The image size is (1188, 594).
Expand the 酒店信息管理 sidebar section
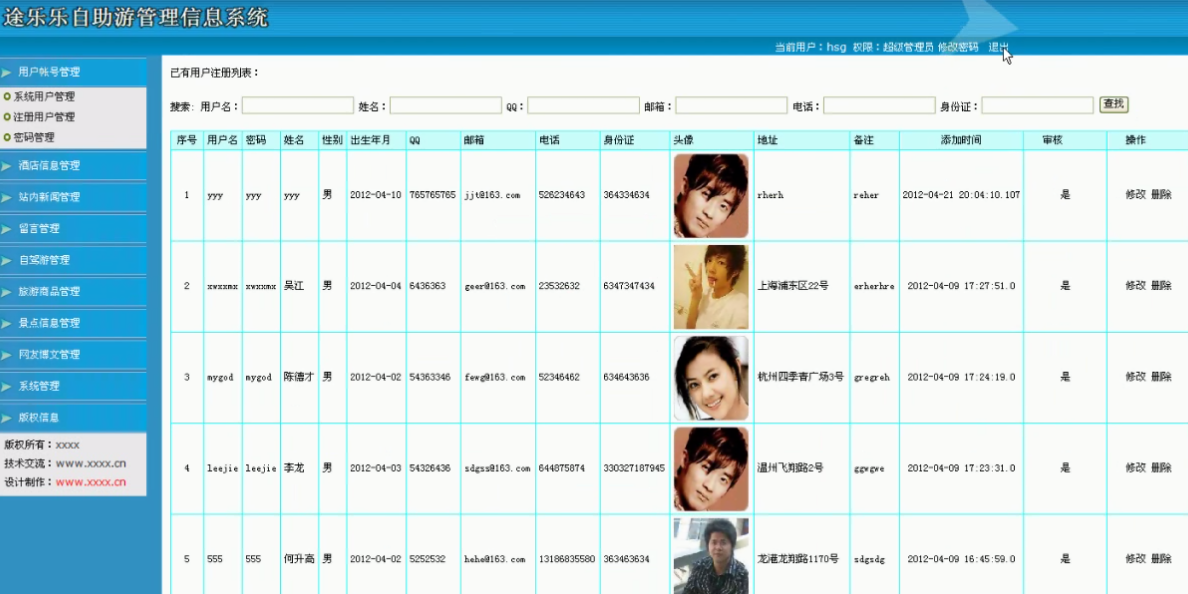coord(48,166)
